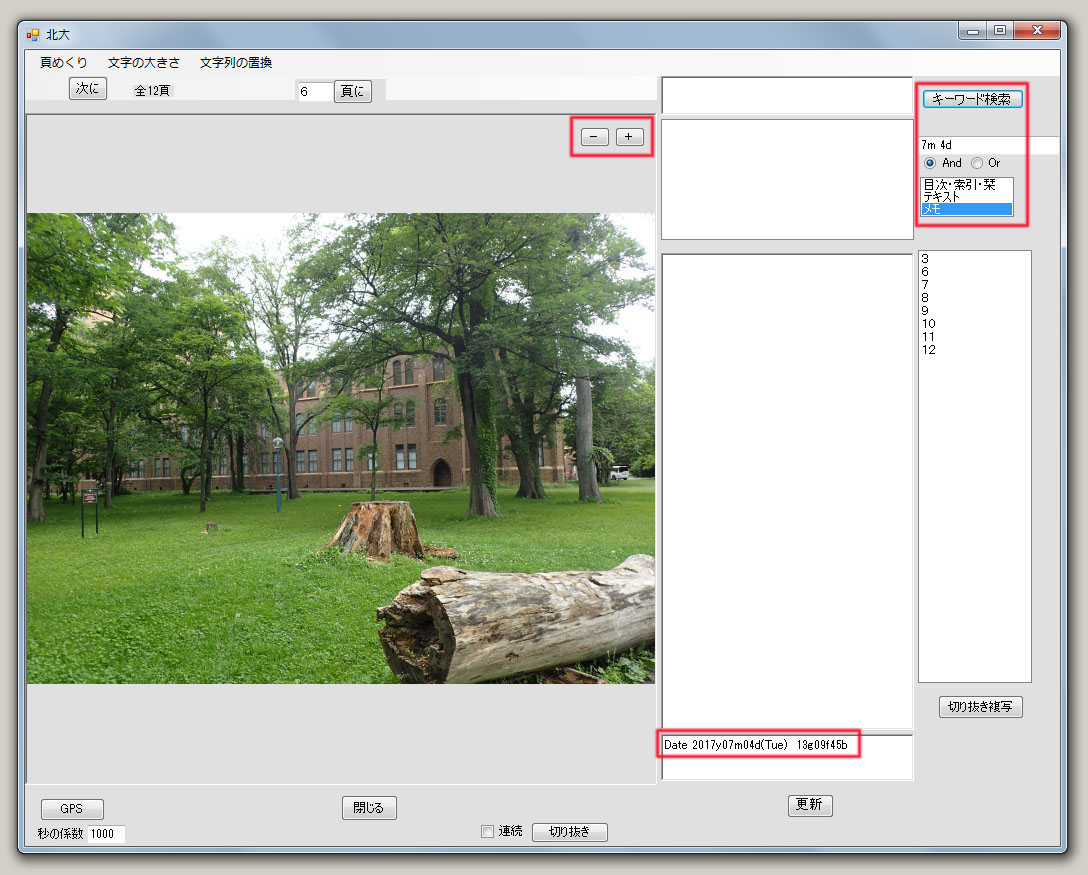Open the 文字の大きさ menu
The height and width of the screenshot is (875, 1088).
pos(144,62)
